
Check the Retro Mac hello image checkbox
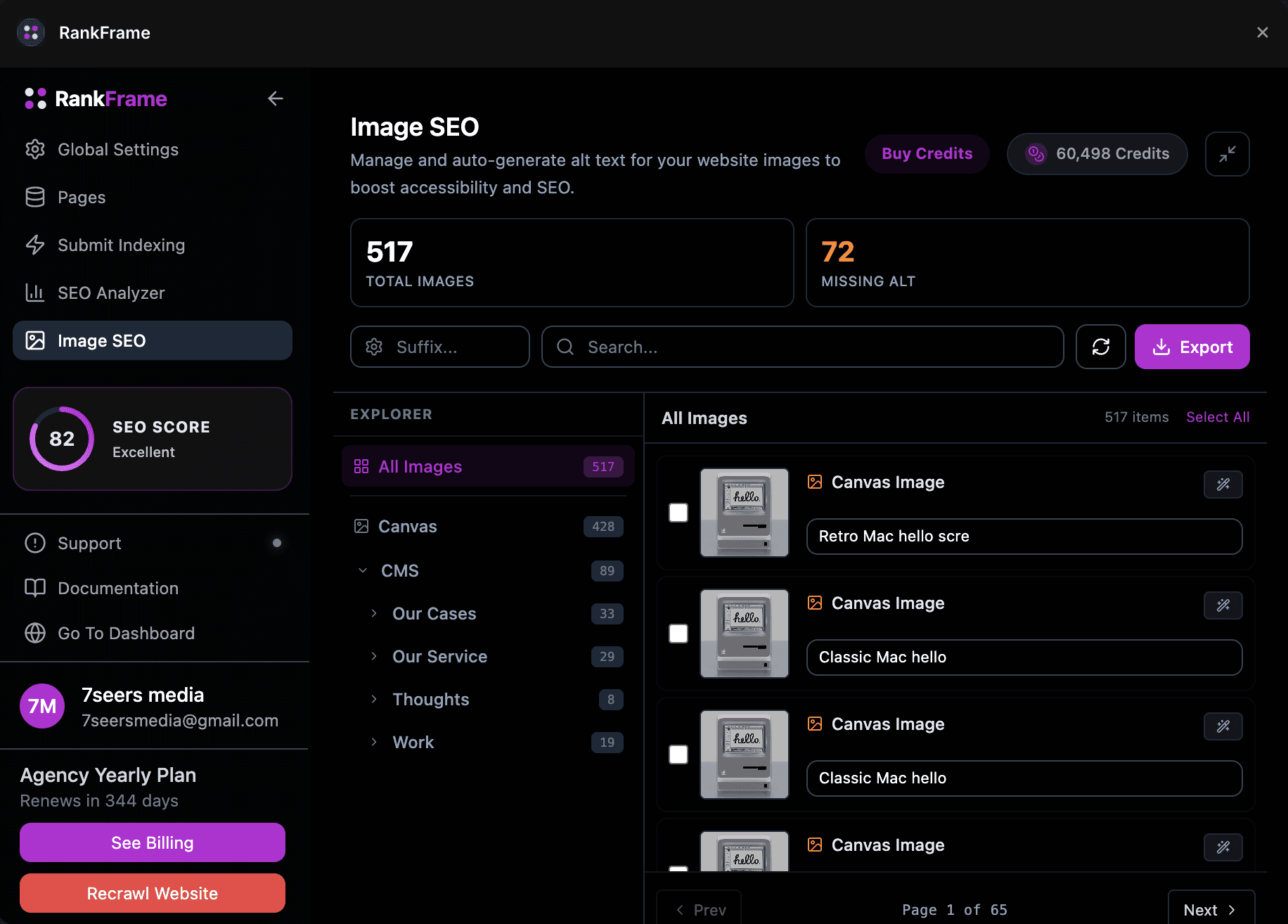click(678, 513)
